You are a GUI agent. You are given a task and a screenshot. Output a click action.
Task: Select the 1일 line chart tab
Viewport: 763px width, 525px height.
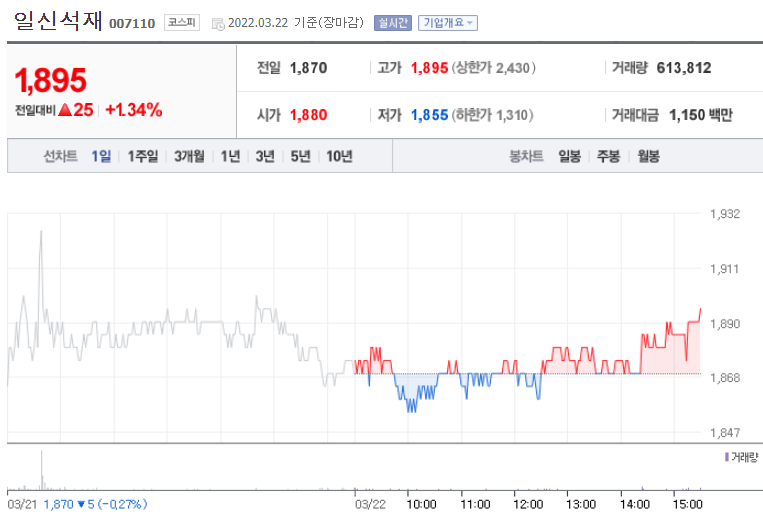pos(101,156)
